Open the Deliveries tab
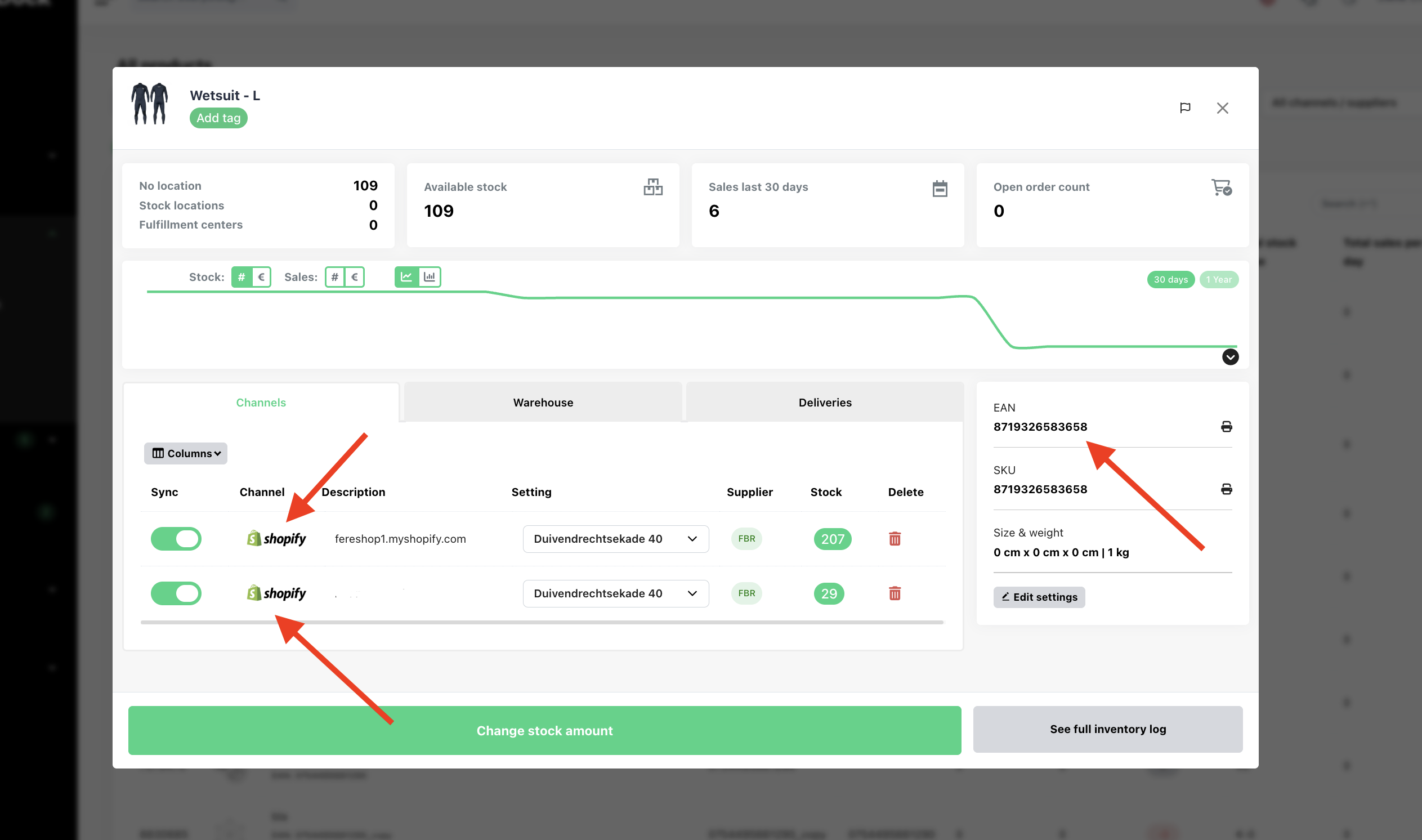 pos(825,403)
